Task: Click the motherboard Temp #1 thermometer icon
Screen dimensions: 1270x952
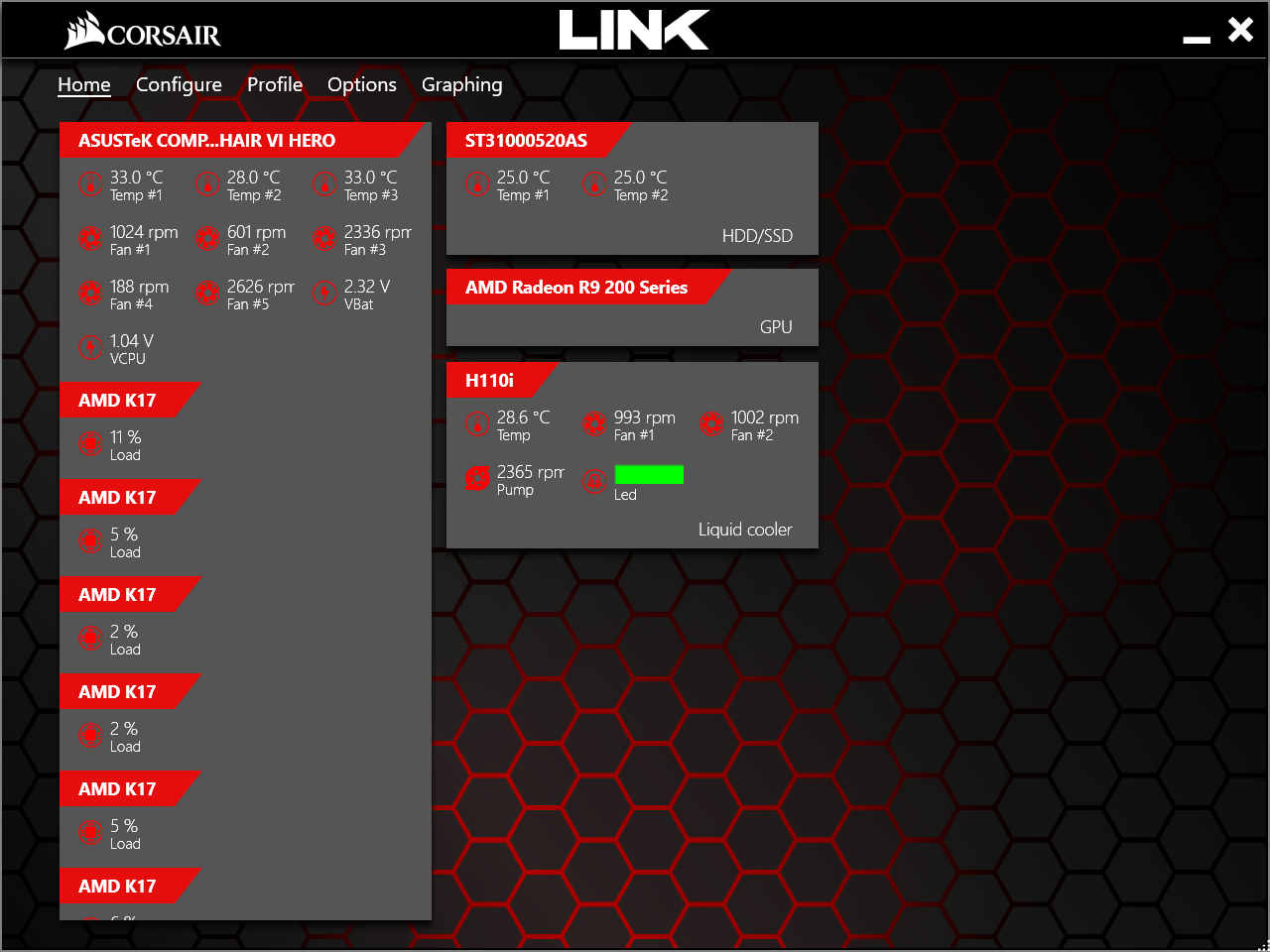Action: 90,184
